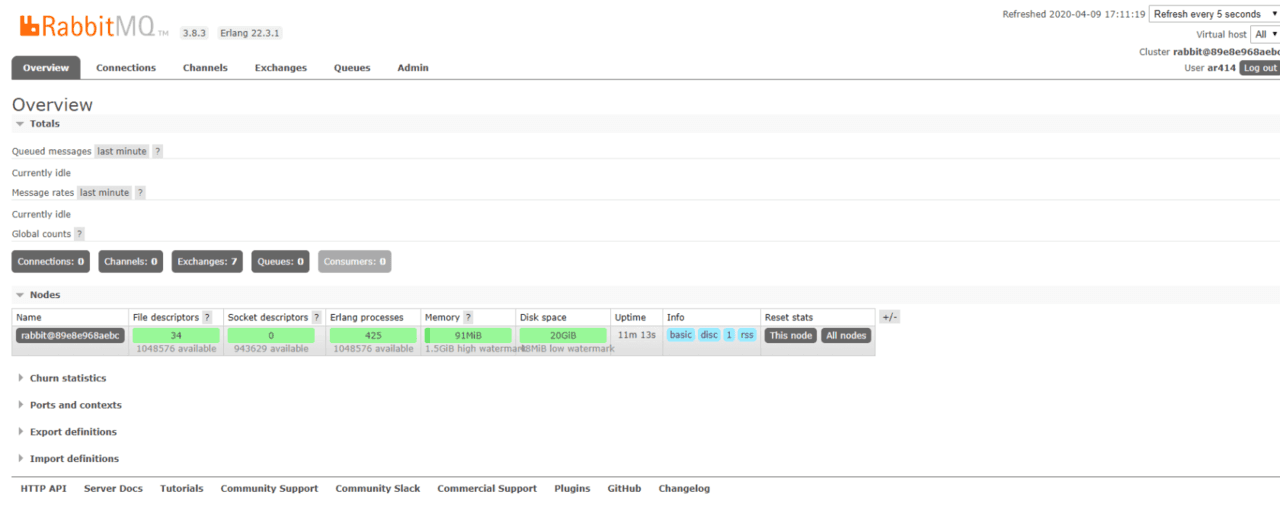Image resolution: width=1280 pixels, height=507 pixels.
Task: Open the Virtual host dropdown
Action: point(1265,34)
